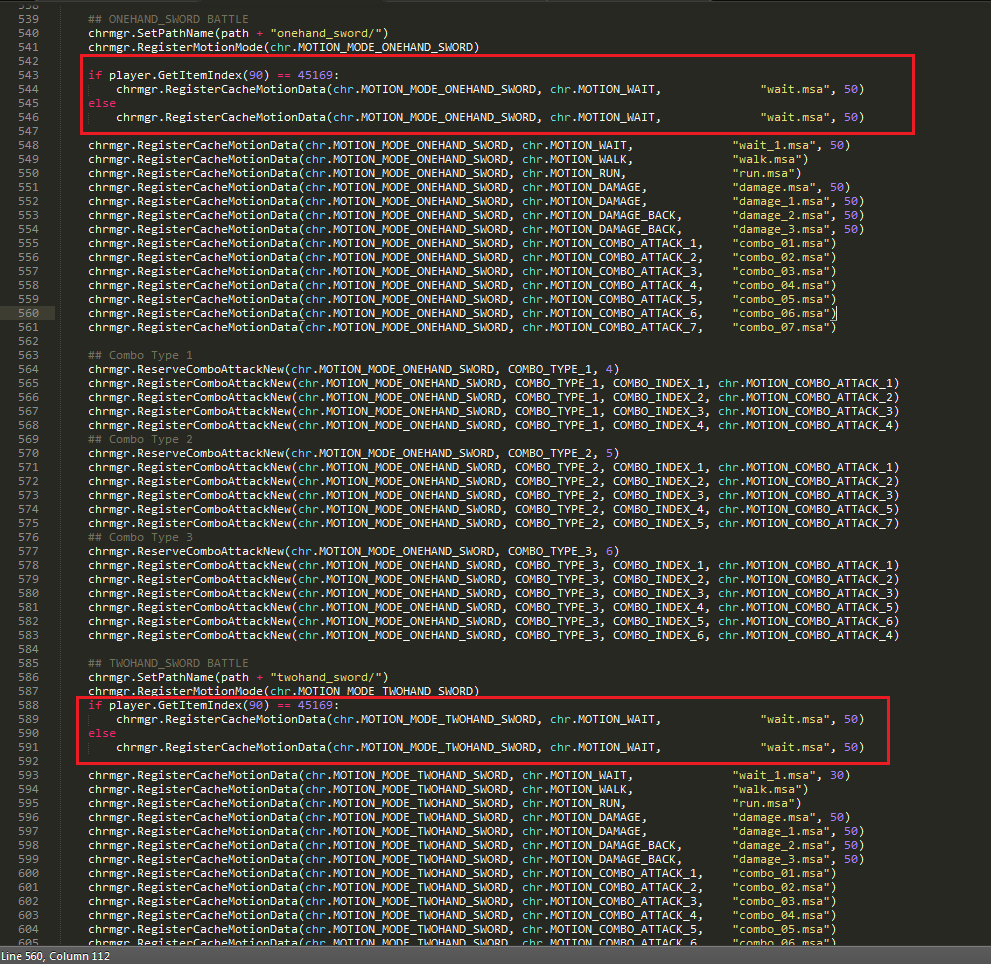The image size is (991, 964).
Task: Click ReserveComboAttackNew on line 564
Action: (211, 369)
